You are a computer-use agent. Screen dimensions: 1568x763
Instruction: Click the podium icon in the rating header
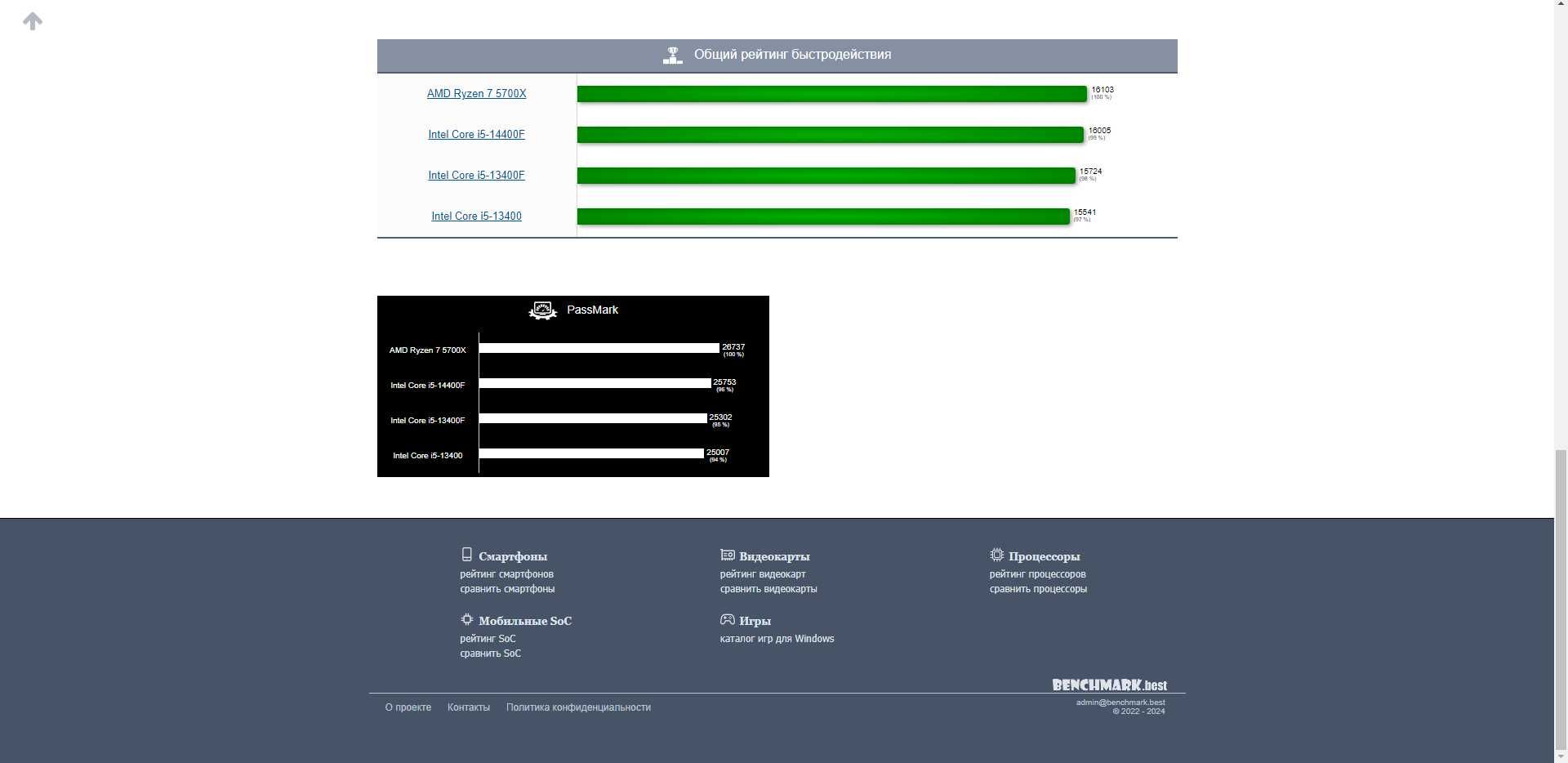tap(672, 56)
